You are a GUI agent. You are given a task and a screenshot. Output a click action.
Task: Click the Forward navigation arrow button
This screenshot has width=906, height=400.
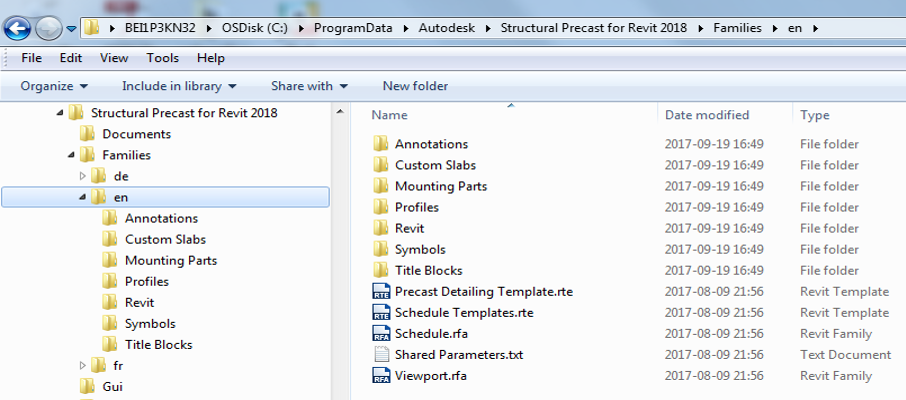[x=48, y=27]
